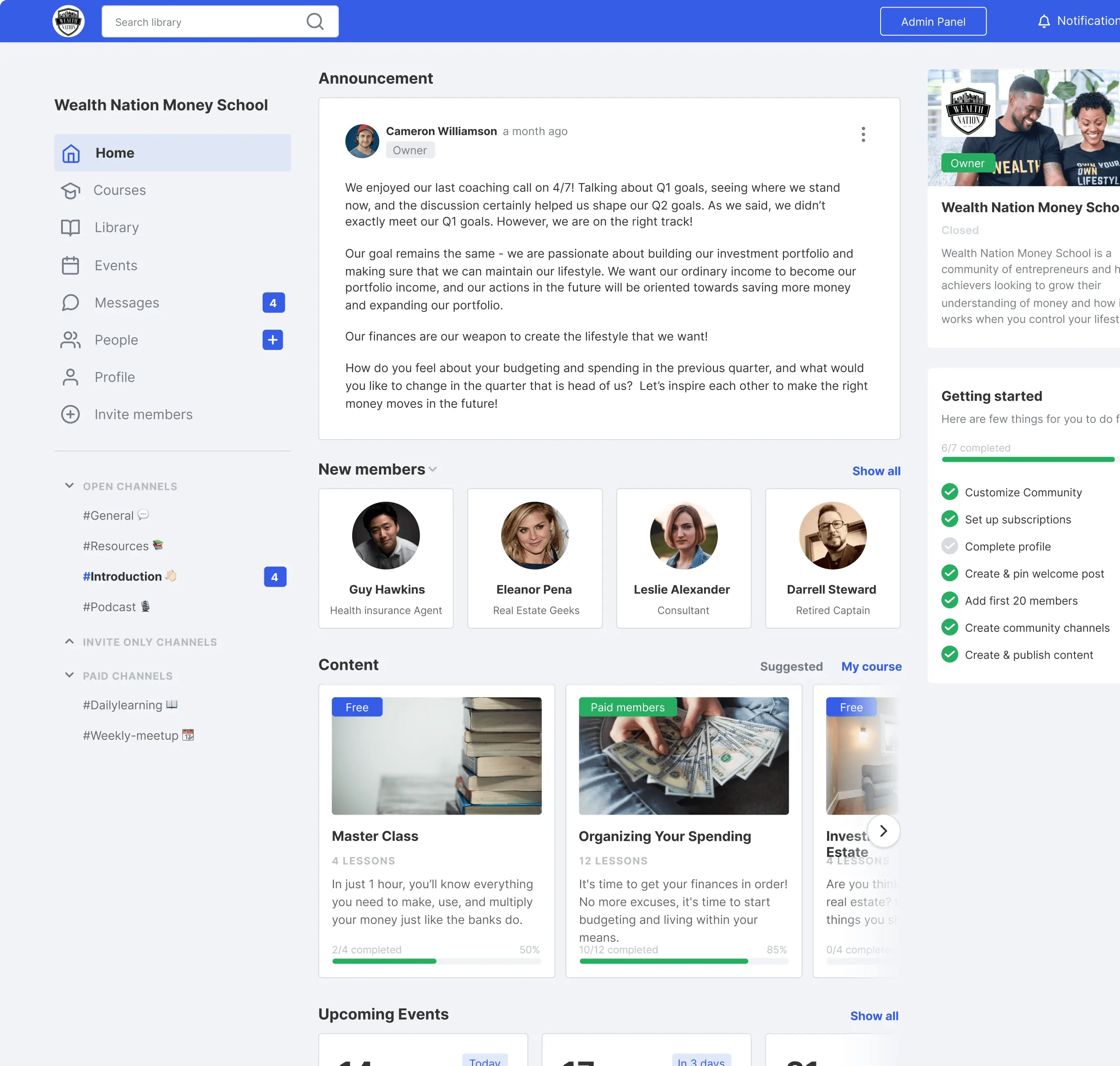Click the People plus badge icon

[273, 340]
